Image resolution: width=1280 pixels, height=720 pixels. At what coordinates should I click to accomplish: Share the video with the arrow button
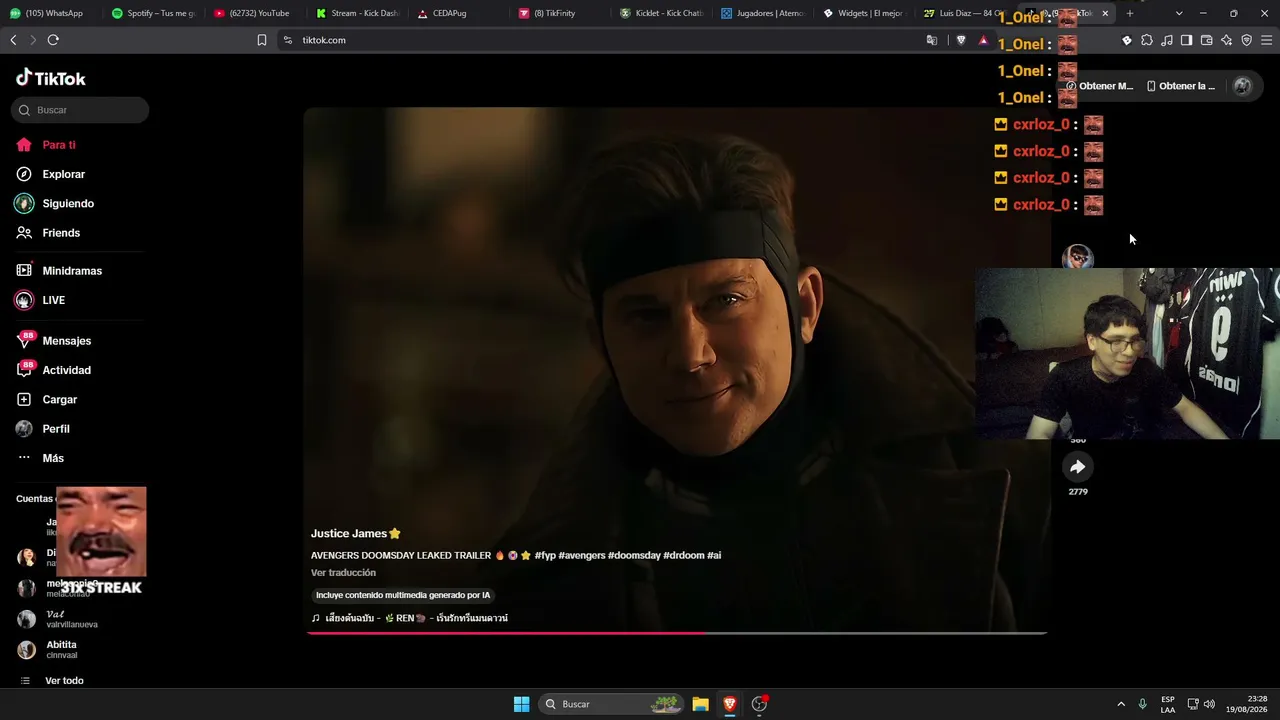tap(1077, 467)
